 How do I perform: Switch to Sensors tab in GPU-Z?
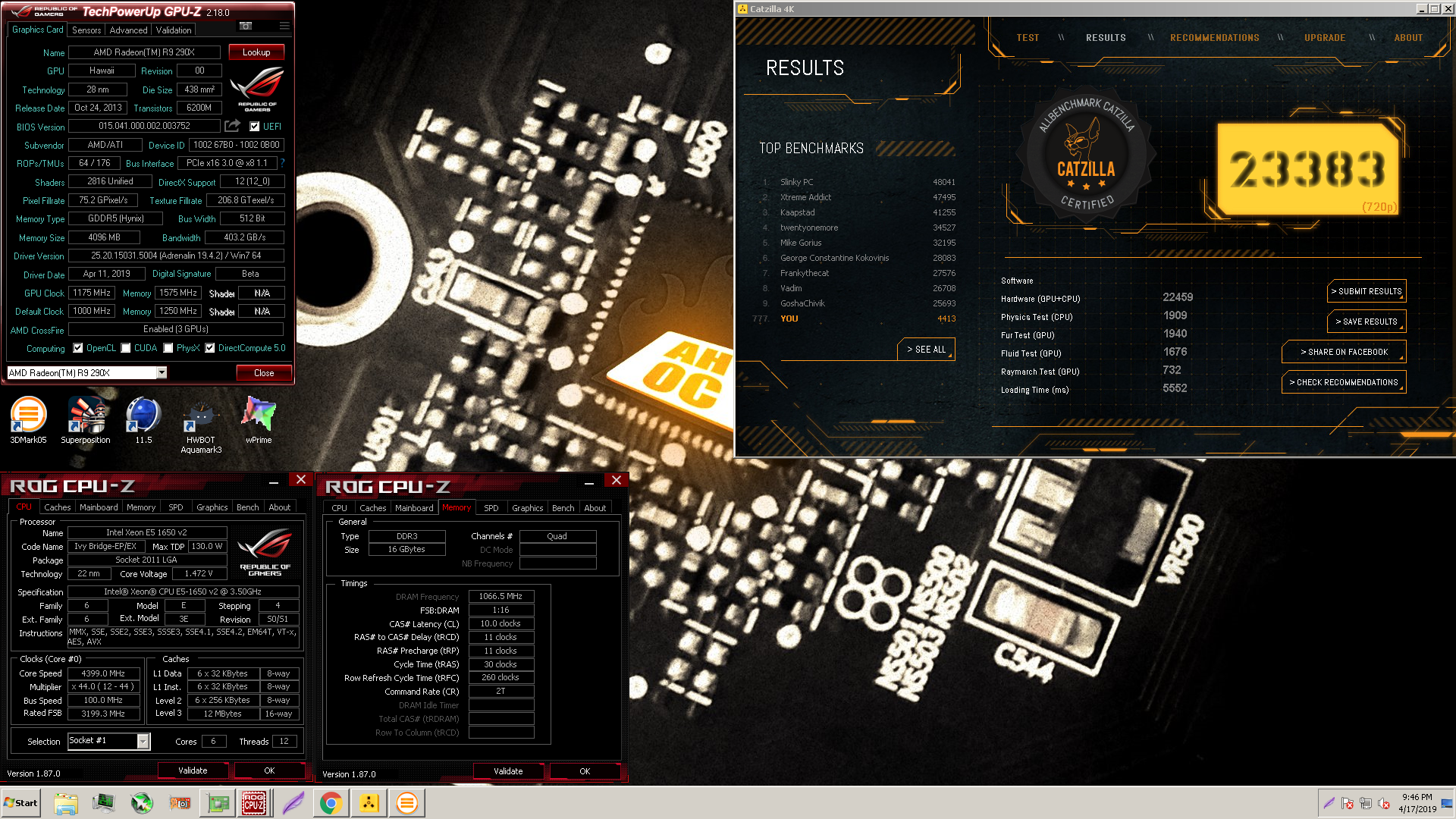[x=86, y=30]
